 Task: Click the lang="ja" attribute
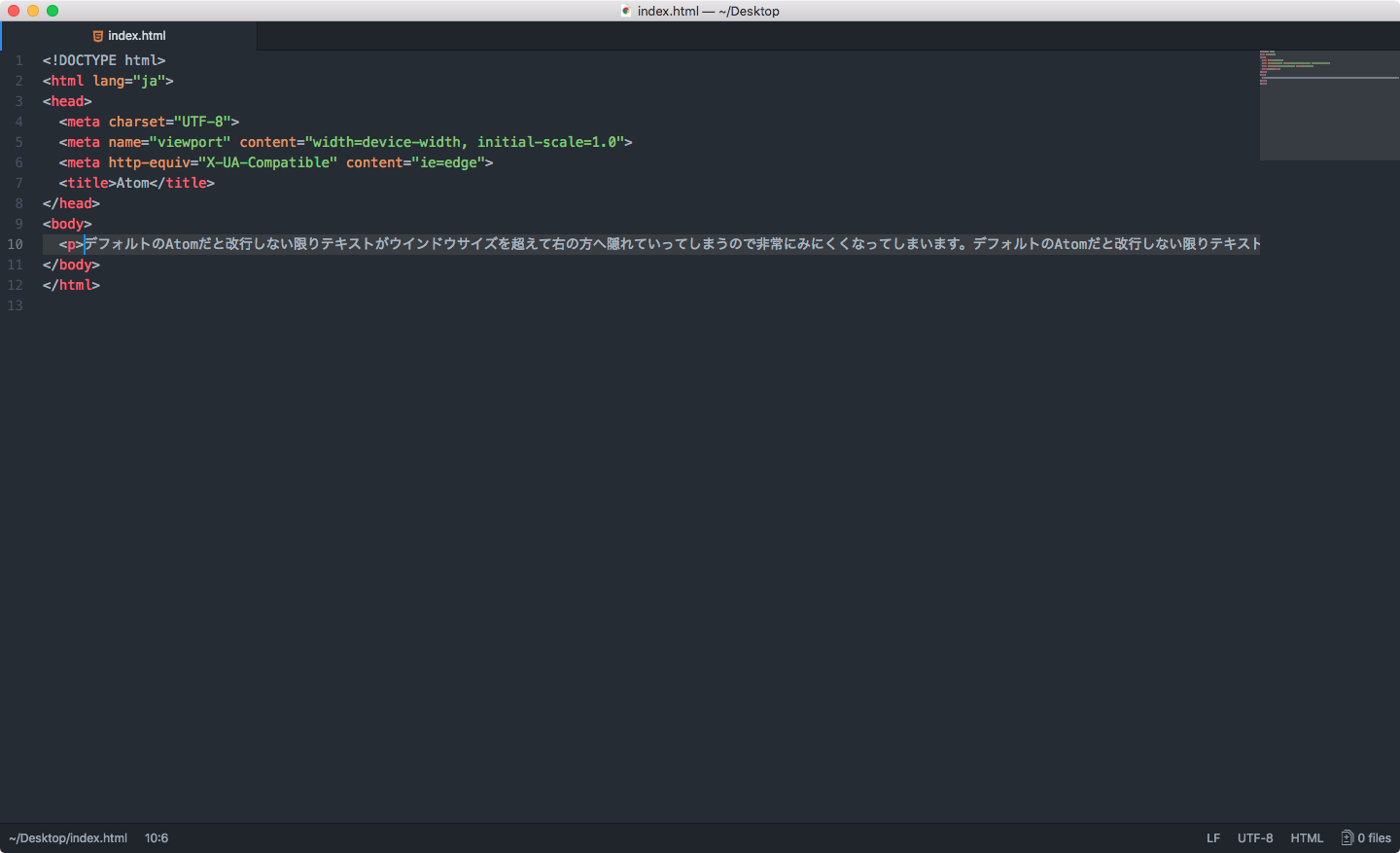coord(129,81)
